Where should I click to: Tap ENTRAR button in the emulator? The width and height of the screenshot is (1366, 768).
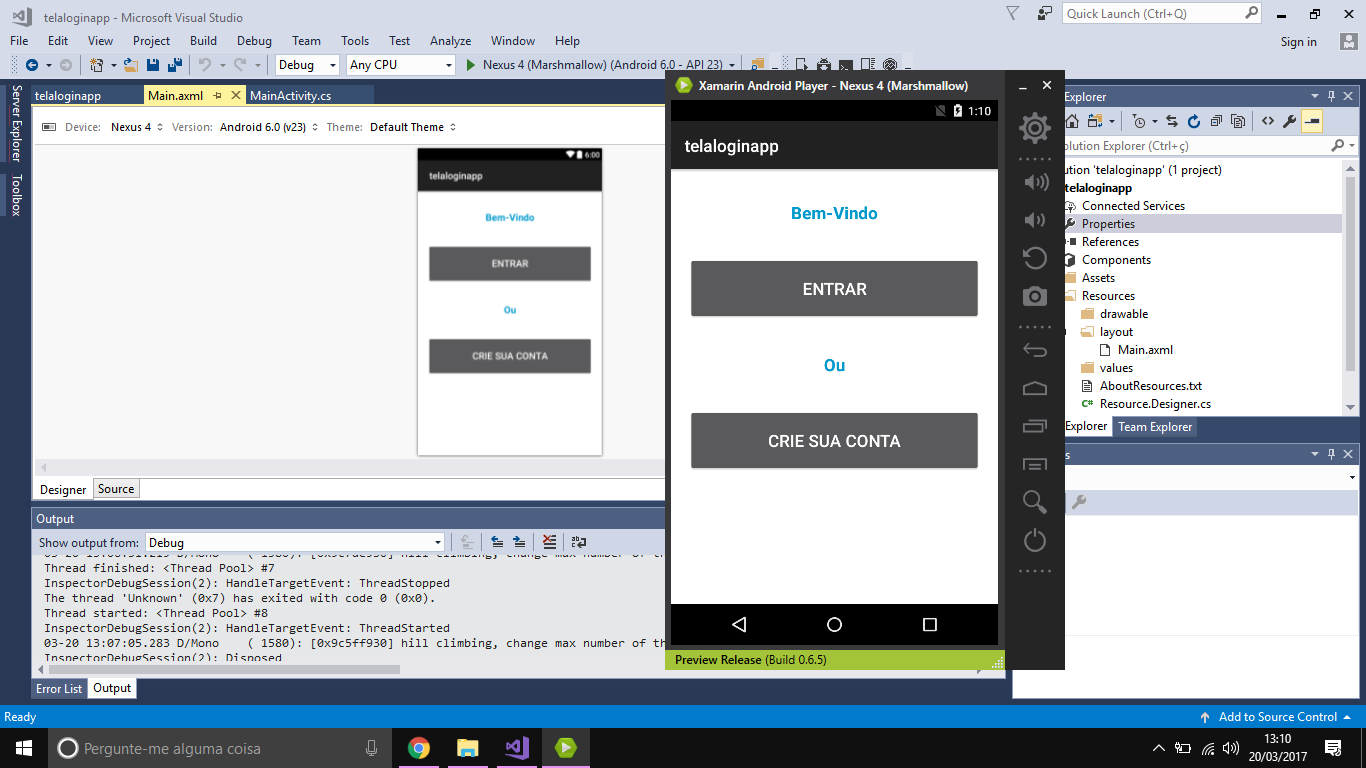[x=834, y=289]
